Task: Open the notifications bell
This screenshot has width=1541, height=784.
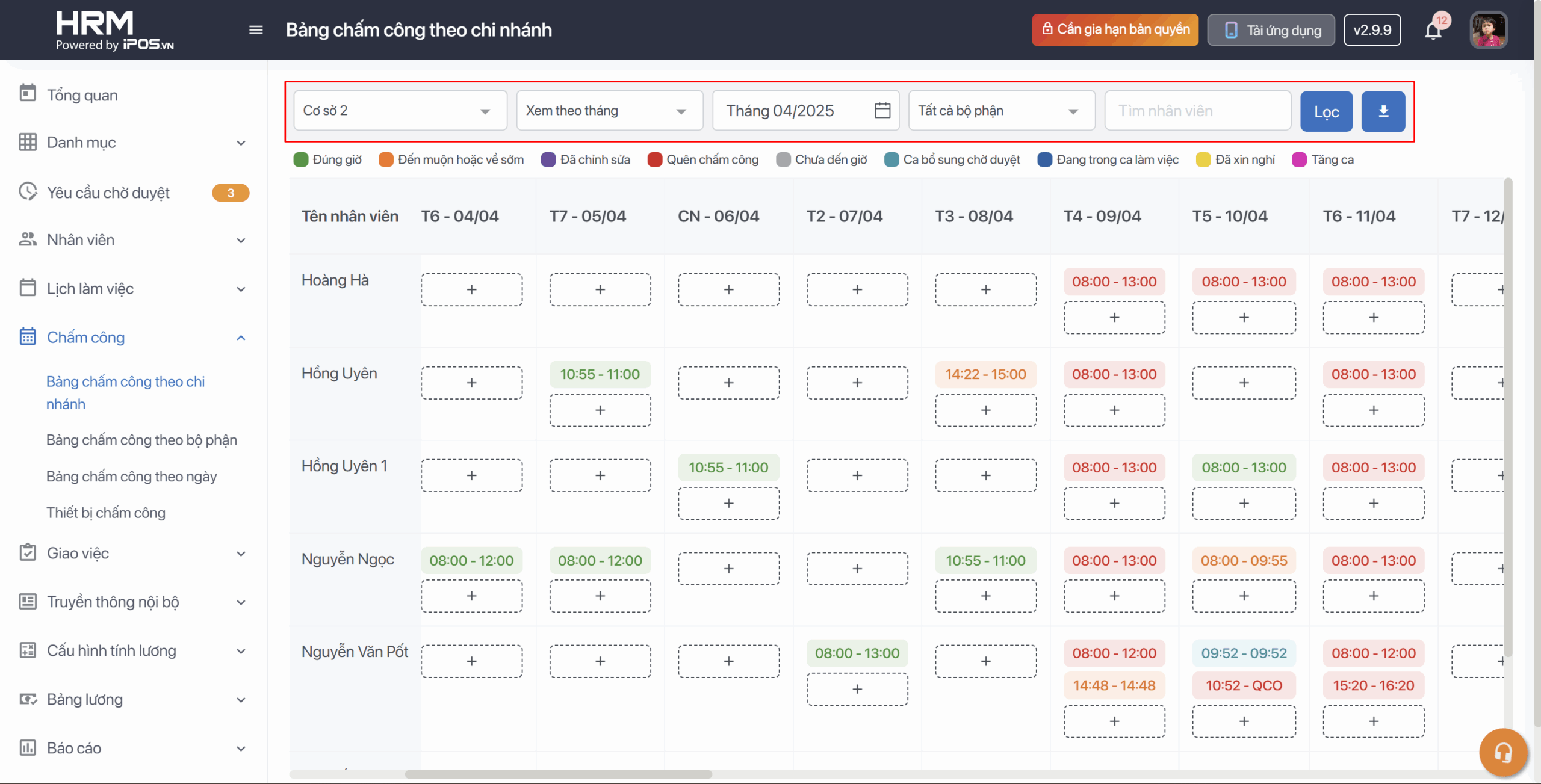Action: coord(1433,30)
